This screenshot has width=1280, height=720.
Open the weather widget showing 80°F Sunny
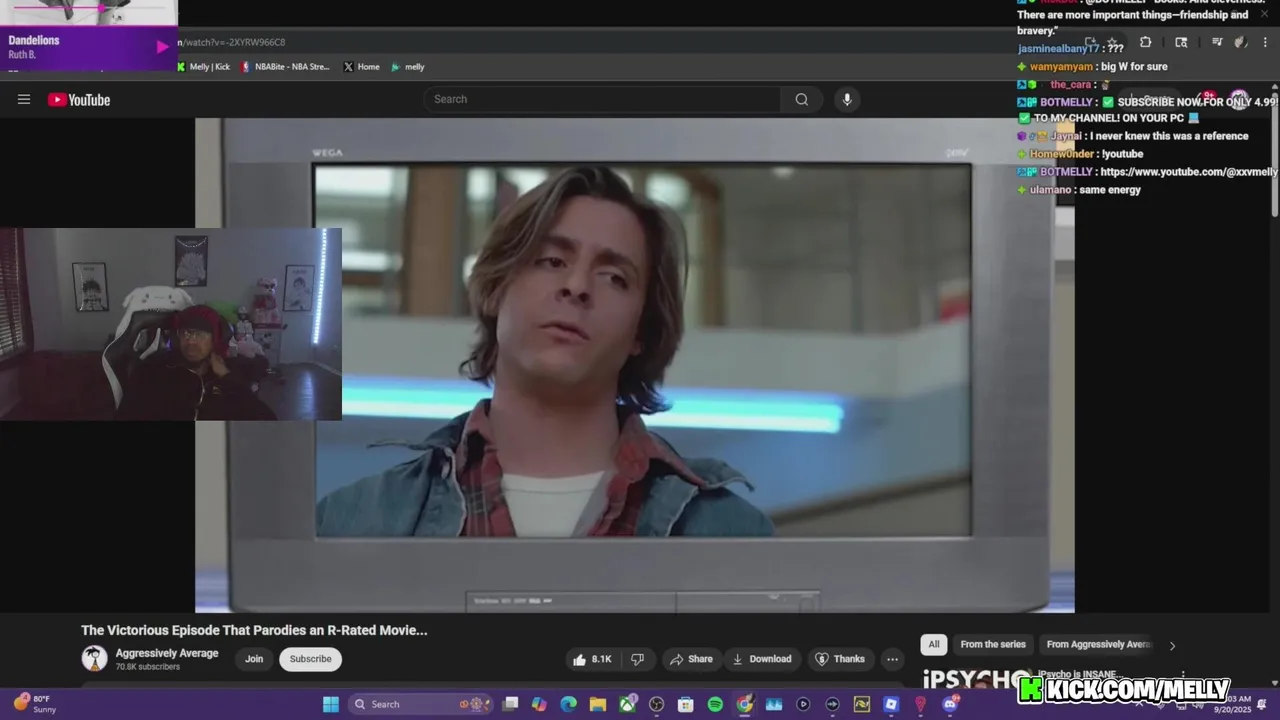tap(35, 704)
